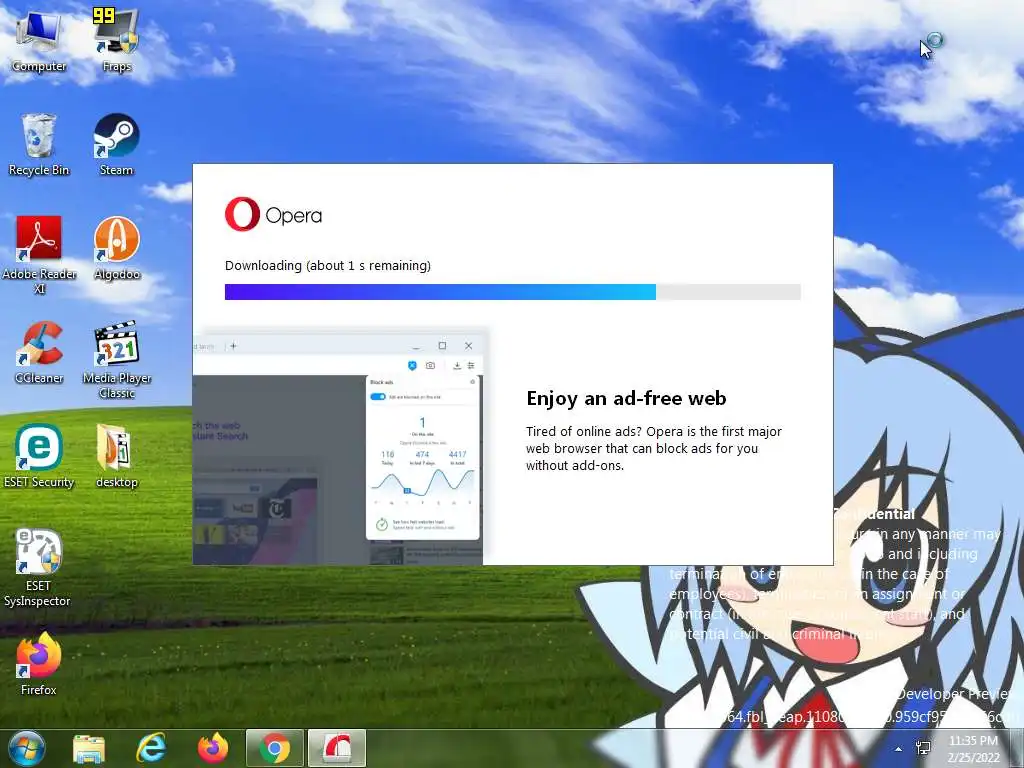Open Media Player Classic shortcut
The image size is (1024, 768).
[x=116, y=359]
